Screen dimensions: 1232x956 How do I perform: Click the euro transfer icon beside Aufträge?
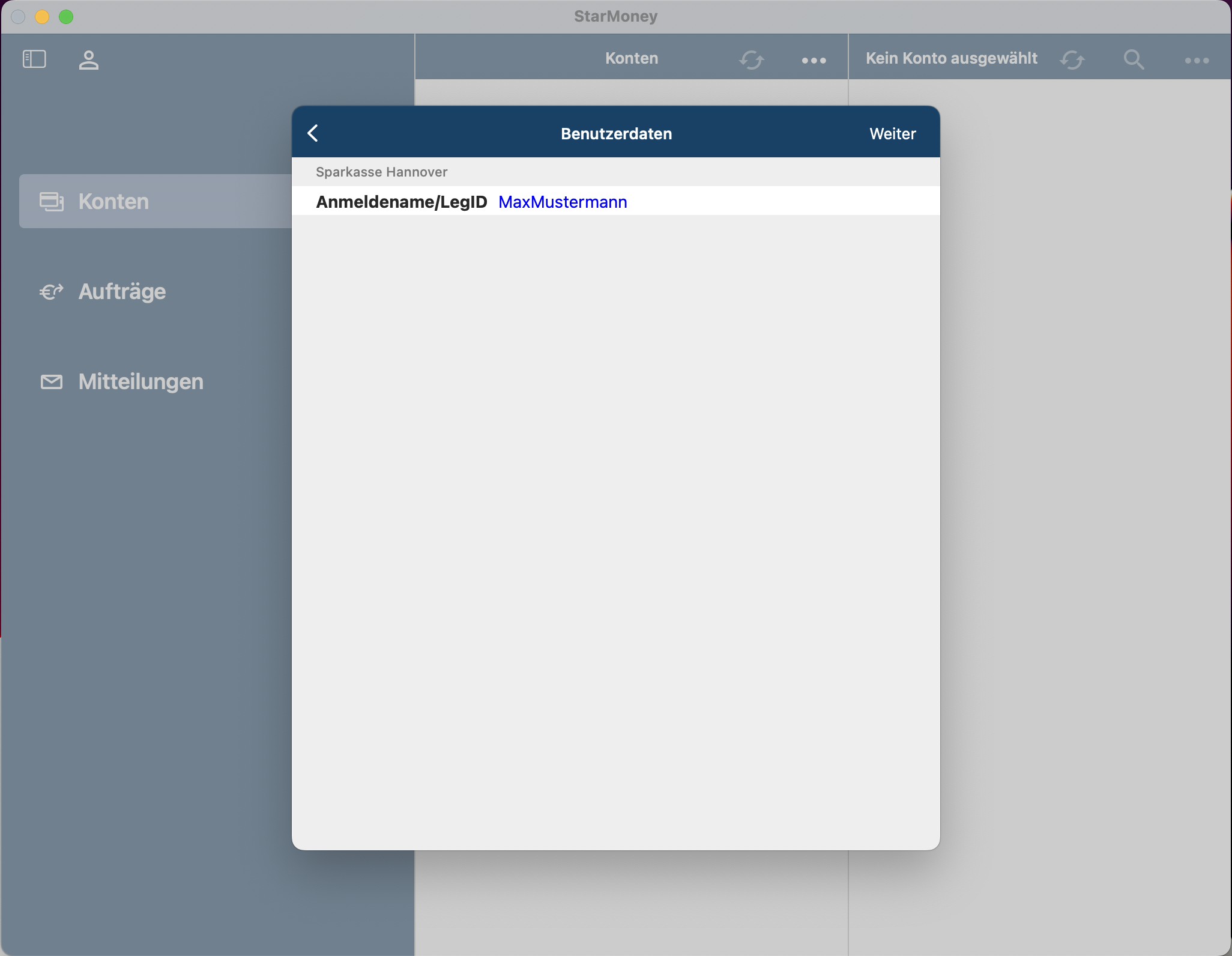[52, 292]
